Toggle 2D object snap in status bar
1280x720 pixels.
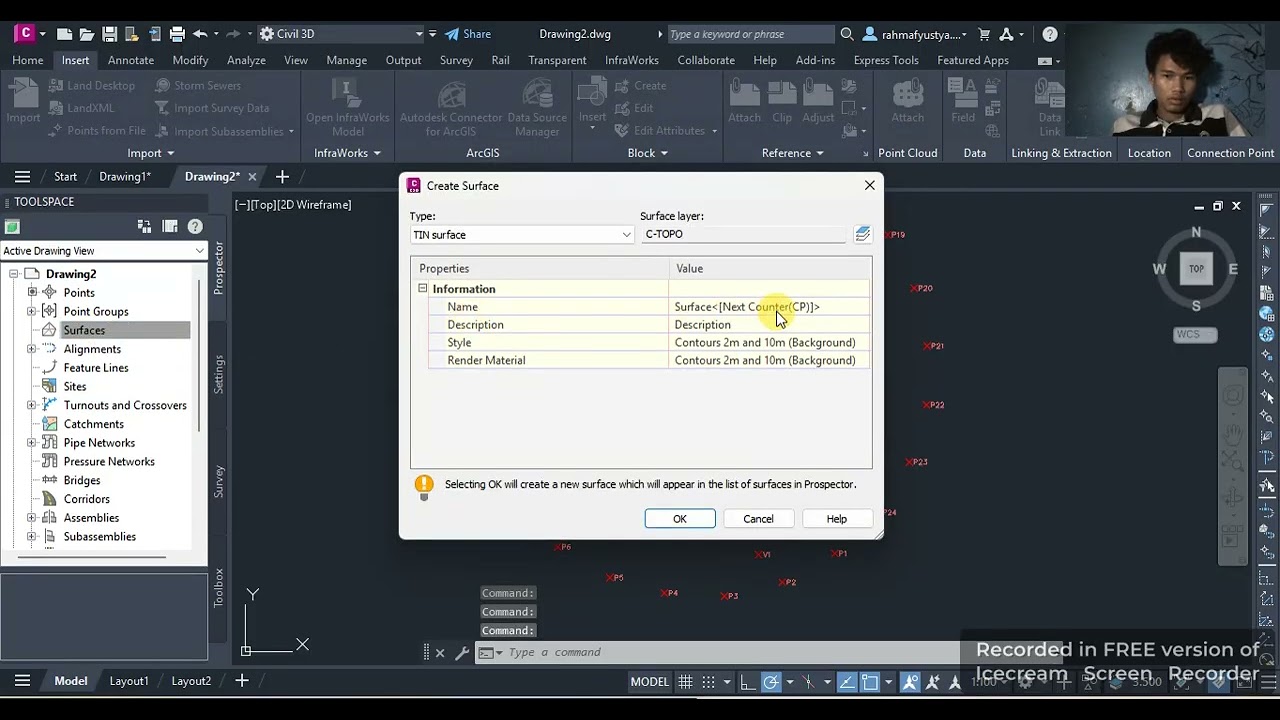pos(870,682)
